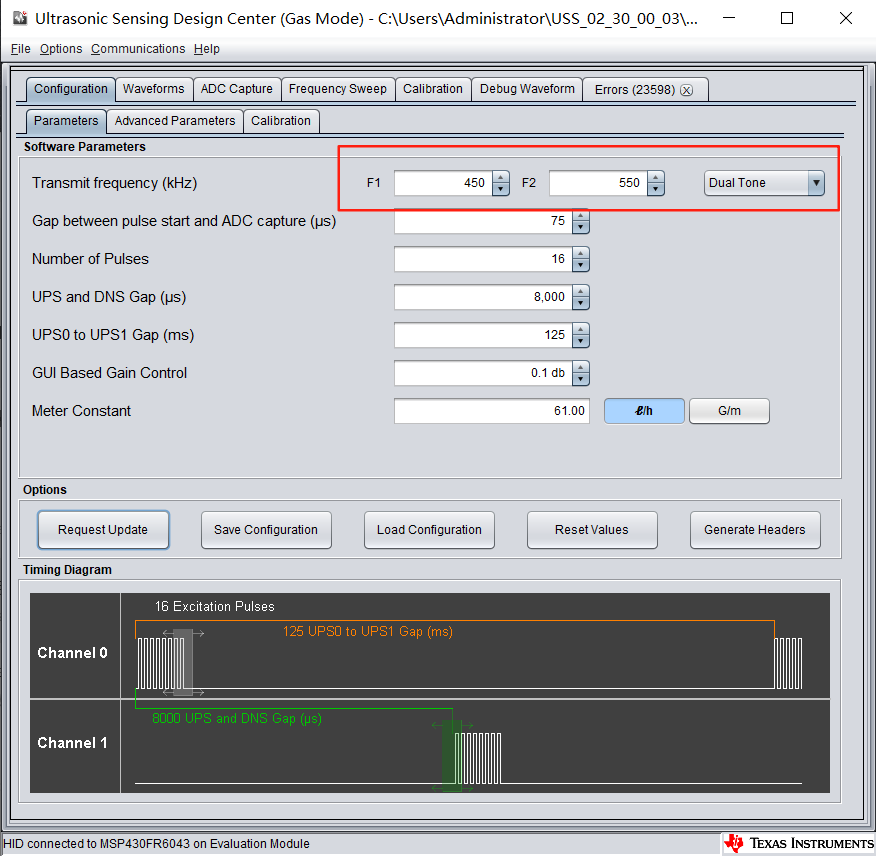Click the 16 Excitation Pulses label

click(x=215, y=607)
